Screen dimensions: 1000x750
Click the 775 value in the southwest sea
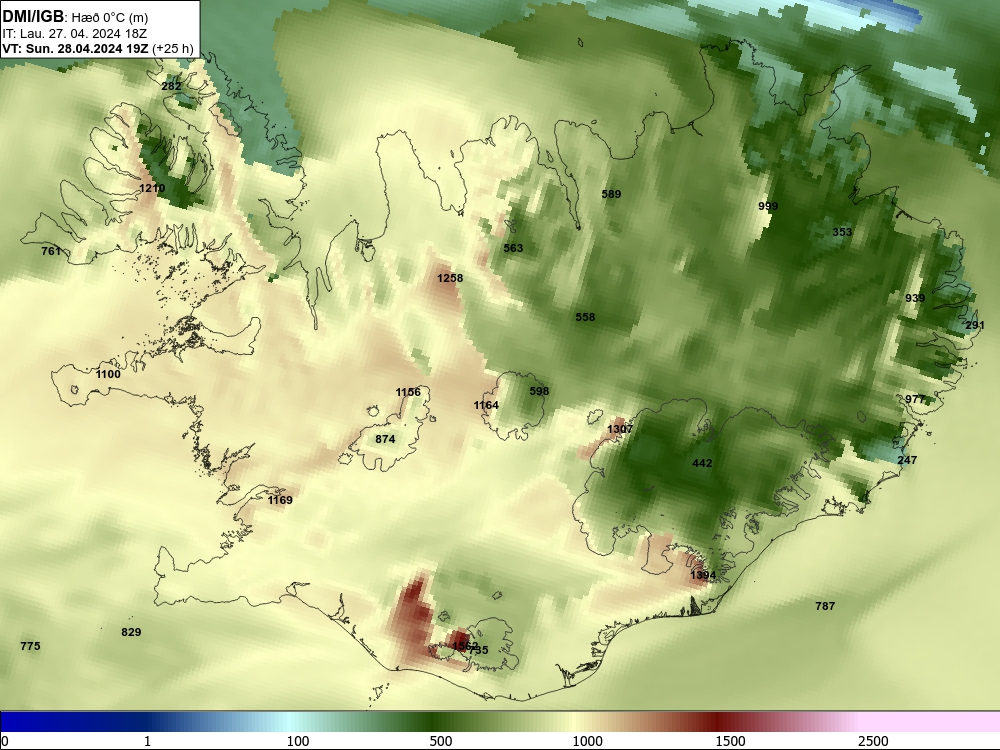pyautogui.click(x=30, y=647)
